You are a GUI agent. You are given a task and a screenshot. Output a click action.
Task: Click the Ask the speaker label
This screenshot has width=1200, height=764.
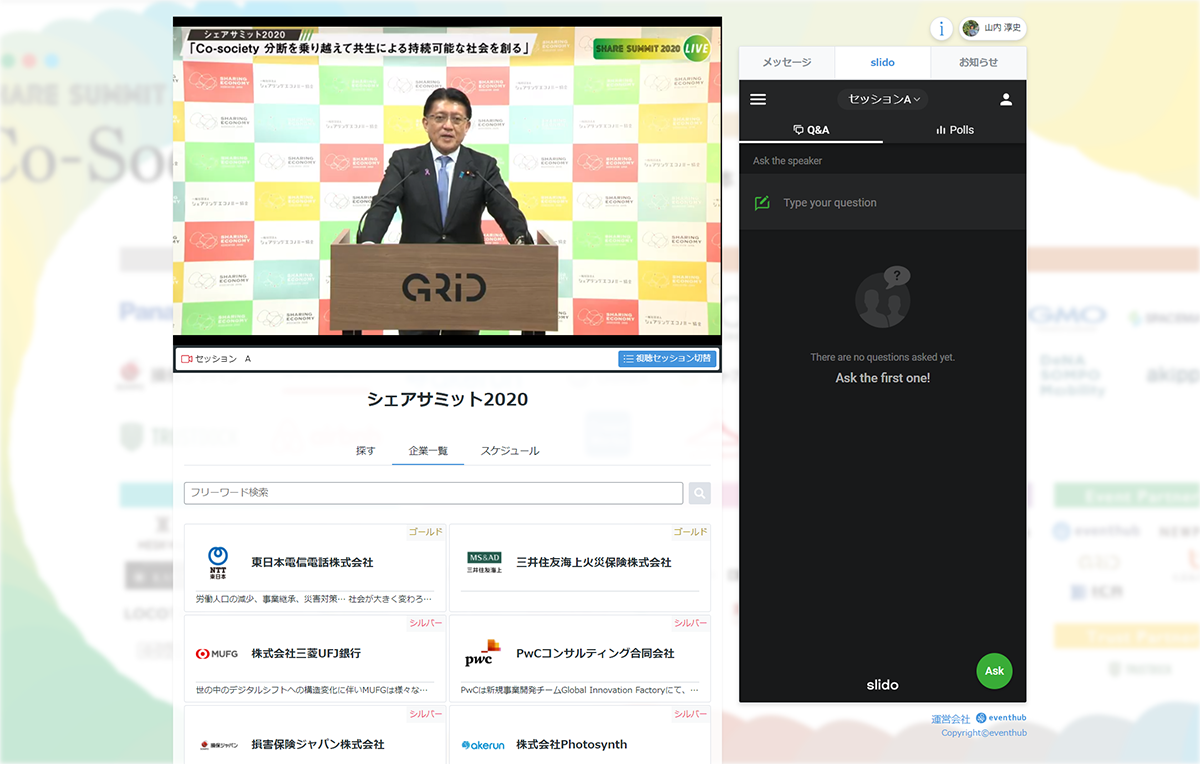(x=788, y=161)
